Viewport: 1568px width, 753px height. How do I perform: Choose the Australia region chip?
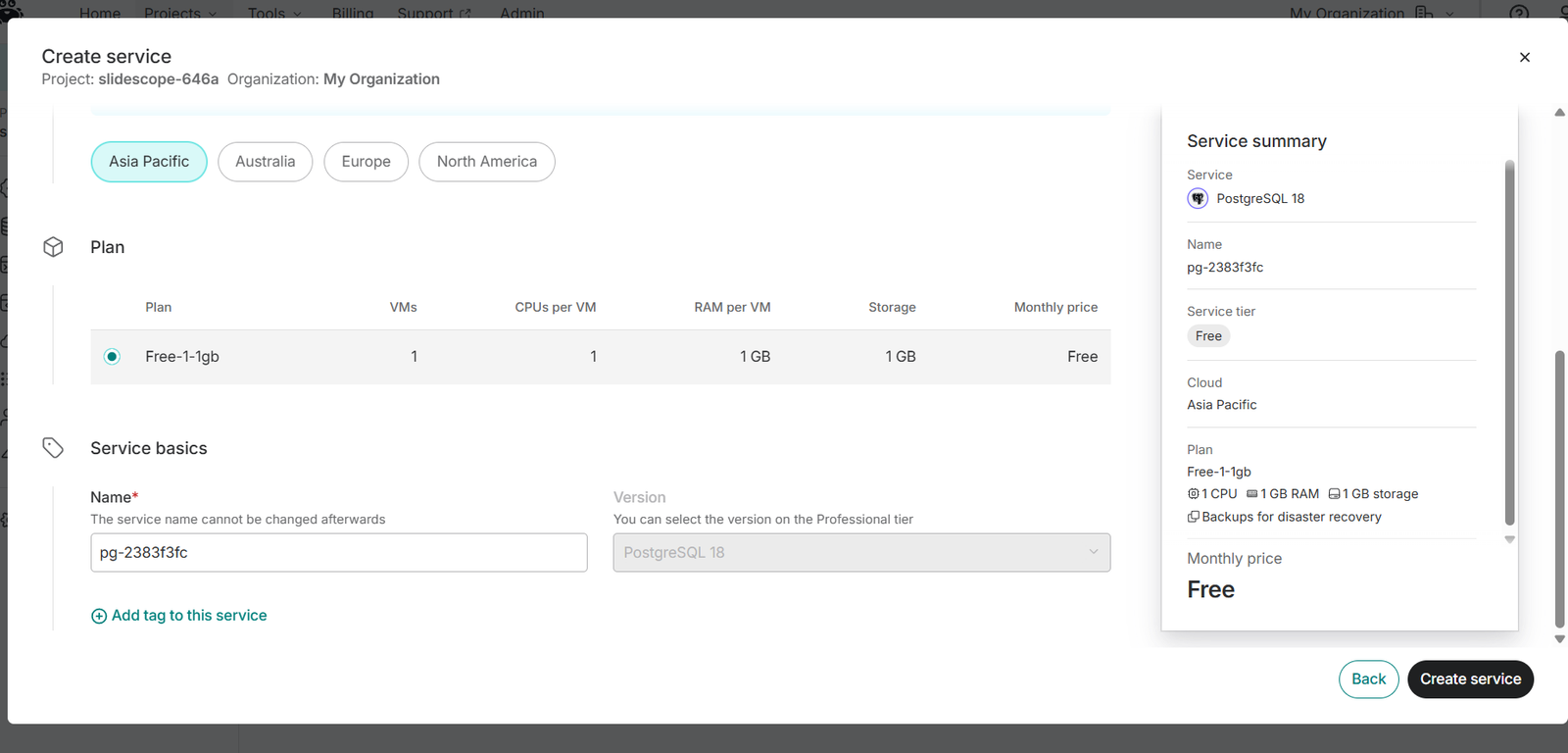point(265,162)
